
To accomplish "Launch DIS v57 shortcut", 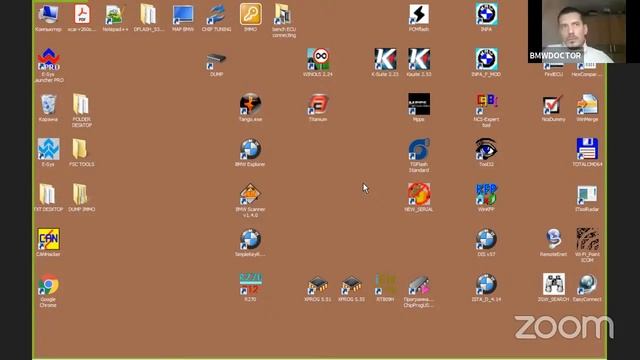I will click(x=486, y=239).
